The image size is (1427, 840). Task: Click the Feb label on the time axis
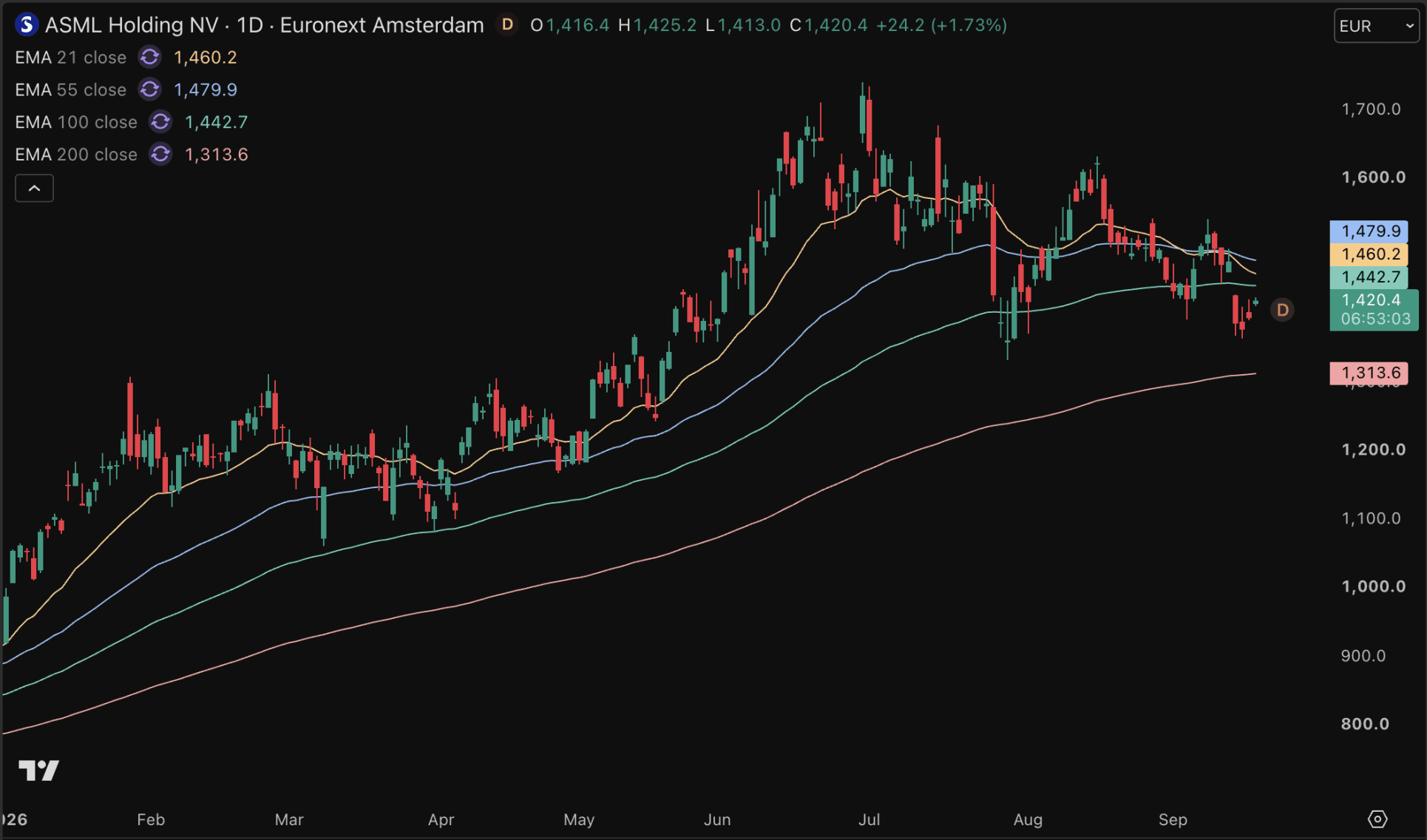click(151, 819)
